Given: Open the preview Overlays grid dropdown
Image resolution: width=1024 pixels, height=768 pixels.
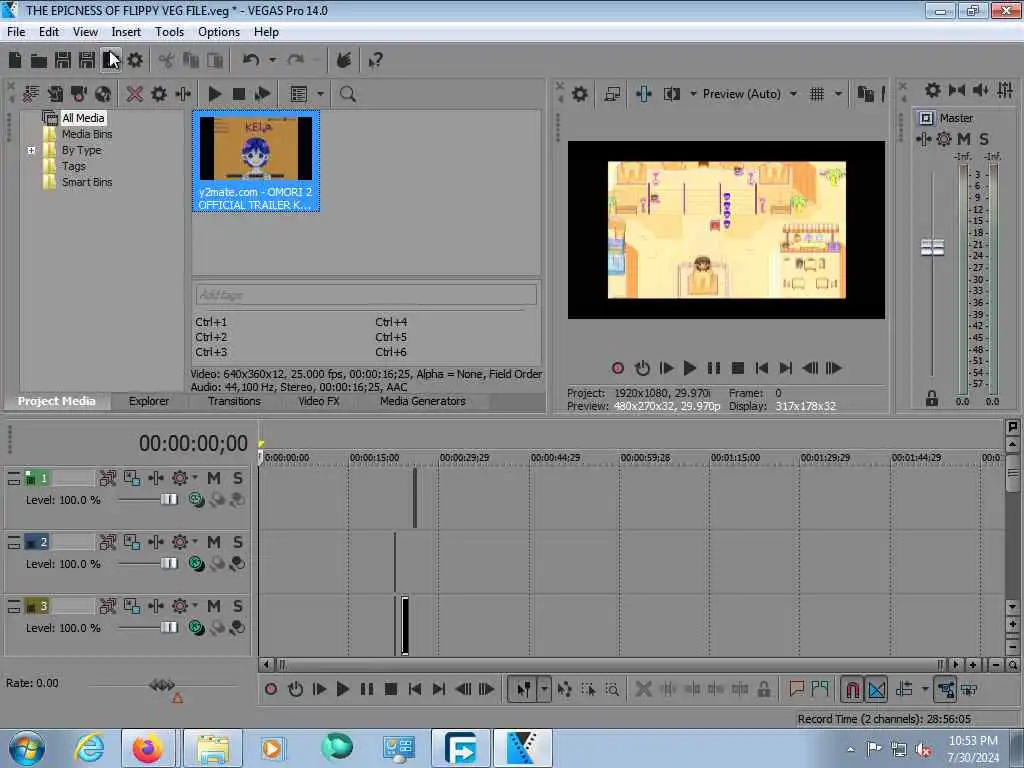Looking at the screenshot, I should (839, 94).
